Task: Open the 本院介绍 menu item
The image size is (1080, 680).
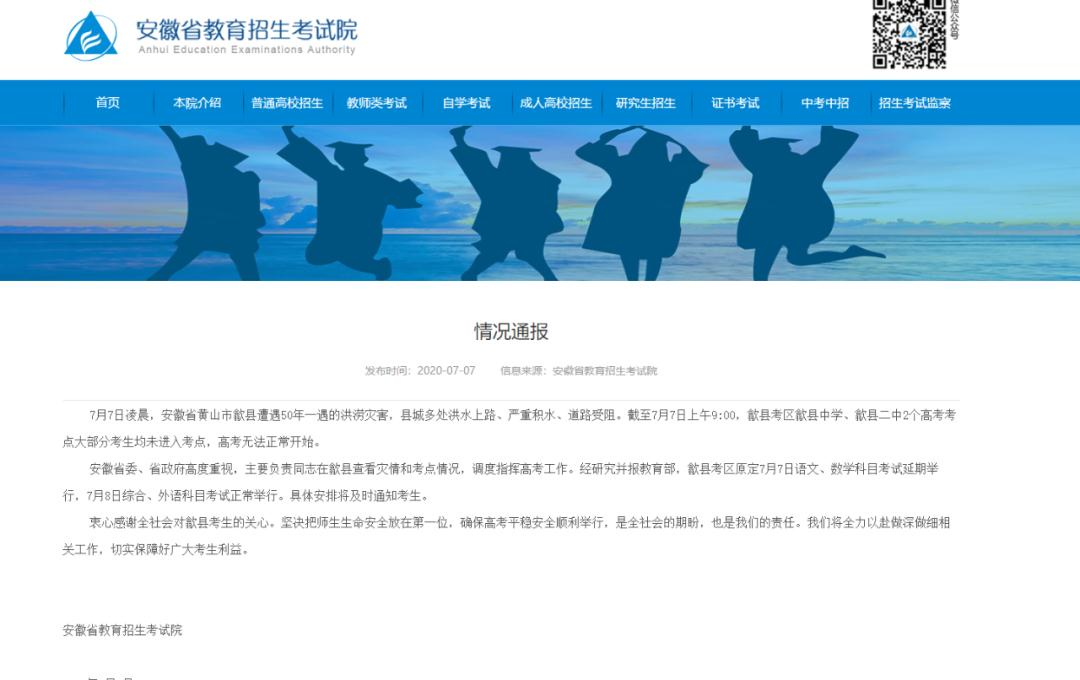Action: pos(197,103)
